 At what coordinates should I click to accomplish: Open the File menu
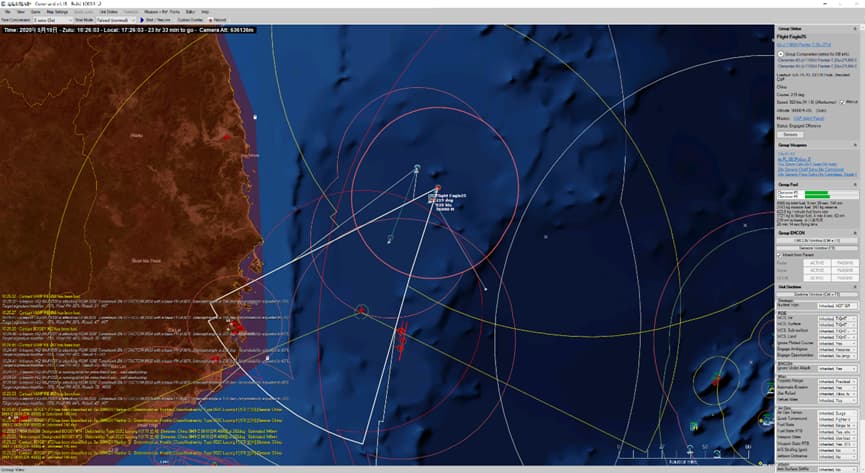[8, 12]
